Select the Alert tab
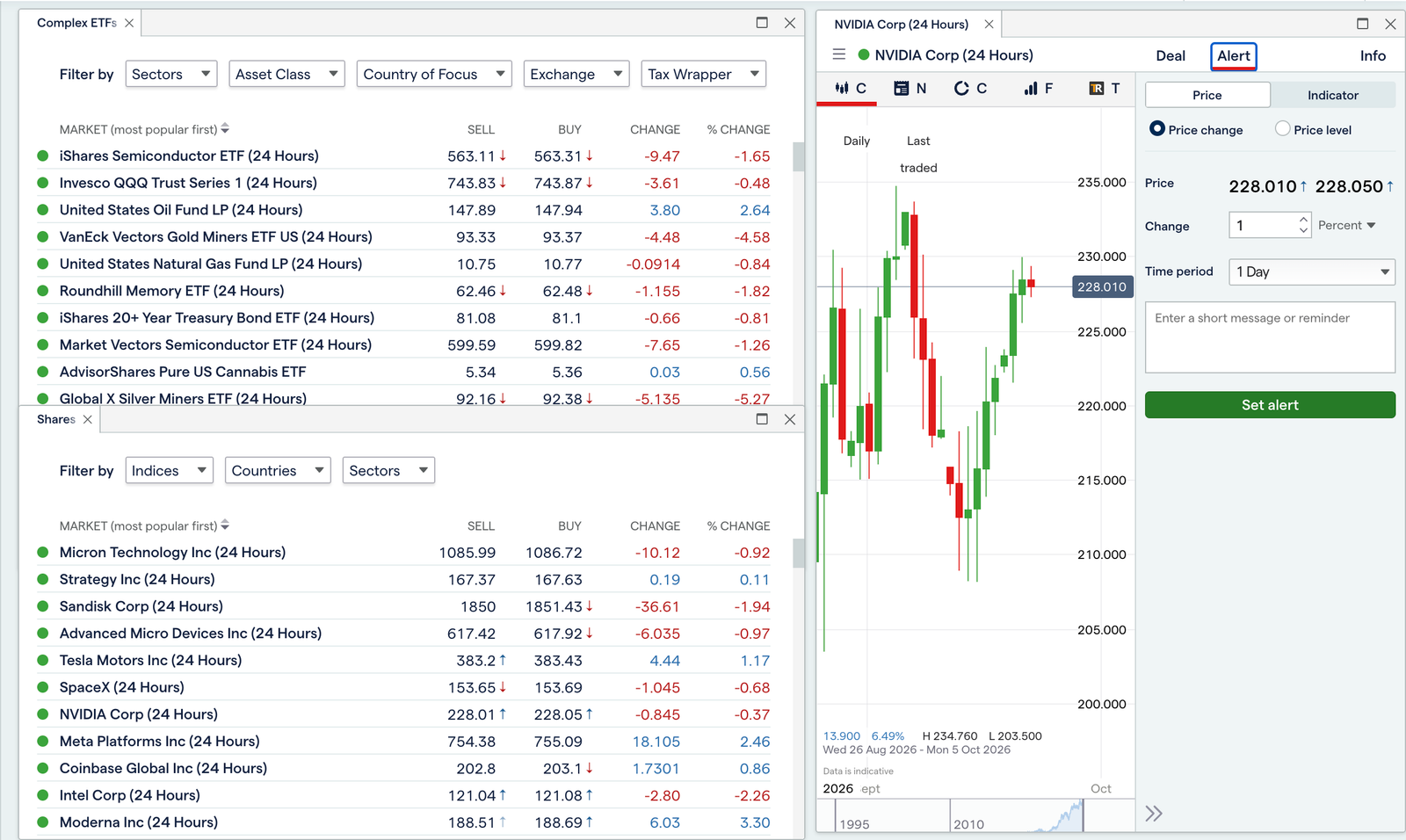Image resolution: width=1406 pixels, height=840 pixels. tap(1234, 55)
